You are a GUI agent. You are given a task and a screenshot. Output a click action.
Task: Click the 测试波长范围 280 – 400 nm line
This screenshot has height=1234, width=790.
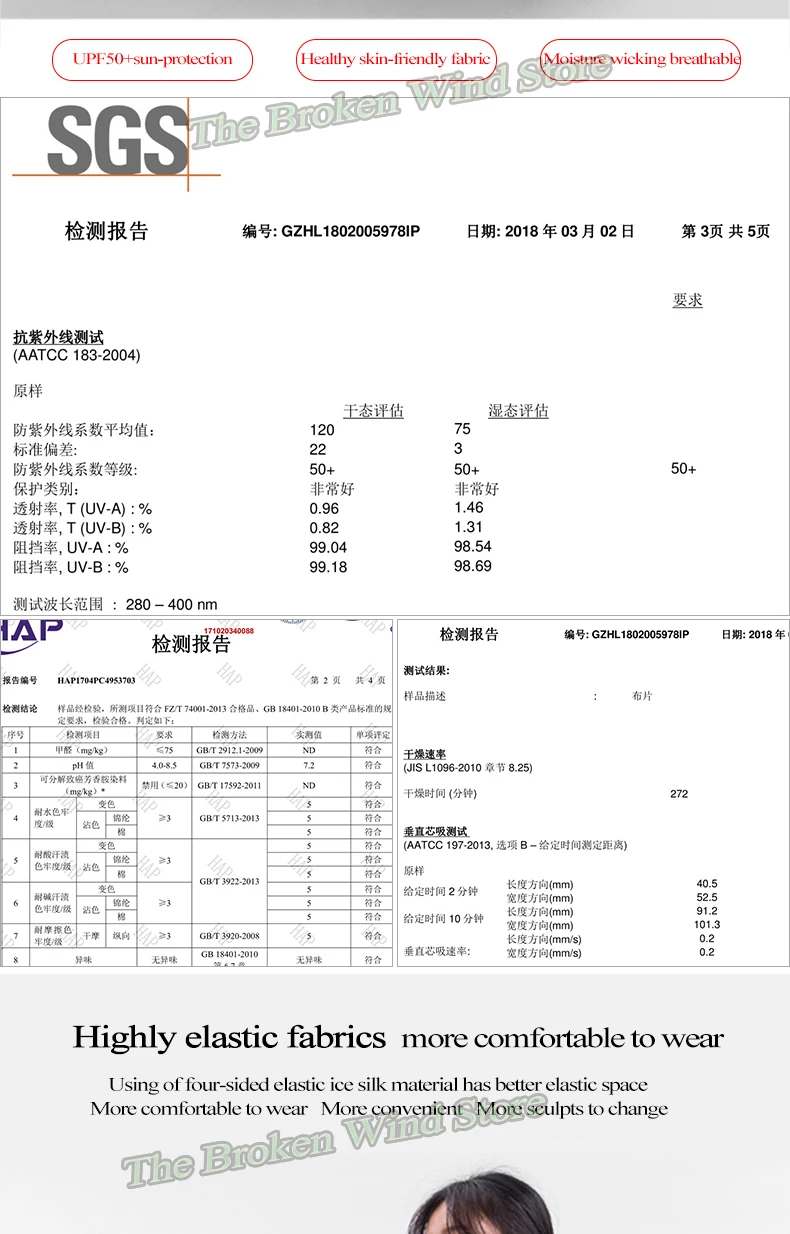click(x=115, y=604)
